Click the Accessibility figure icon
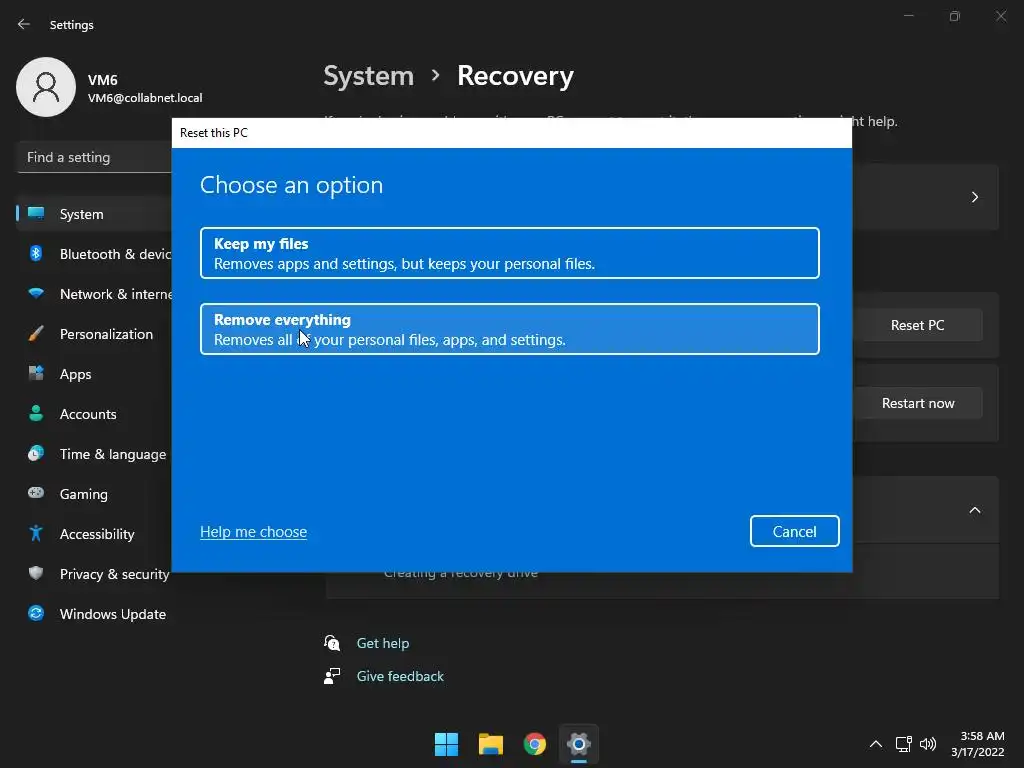The width and height of the screenshot is (1024, 768). 36,534
